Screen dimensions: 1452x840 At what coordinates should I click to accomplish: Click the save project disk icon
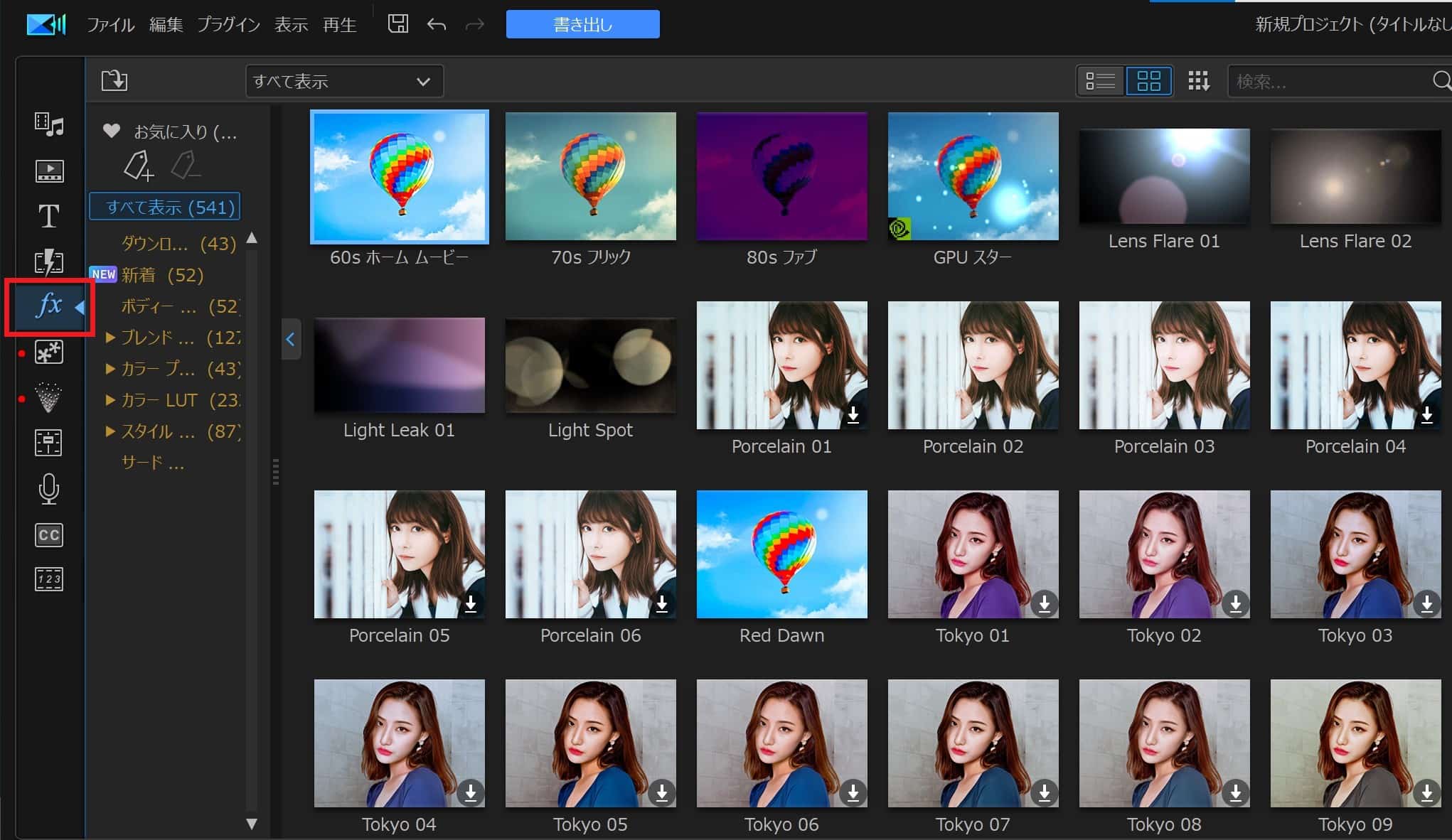pyautogui.click(x=397, y=24)
